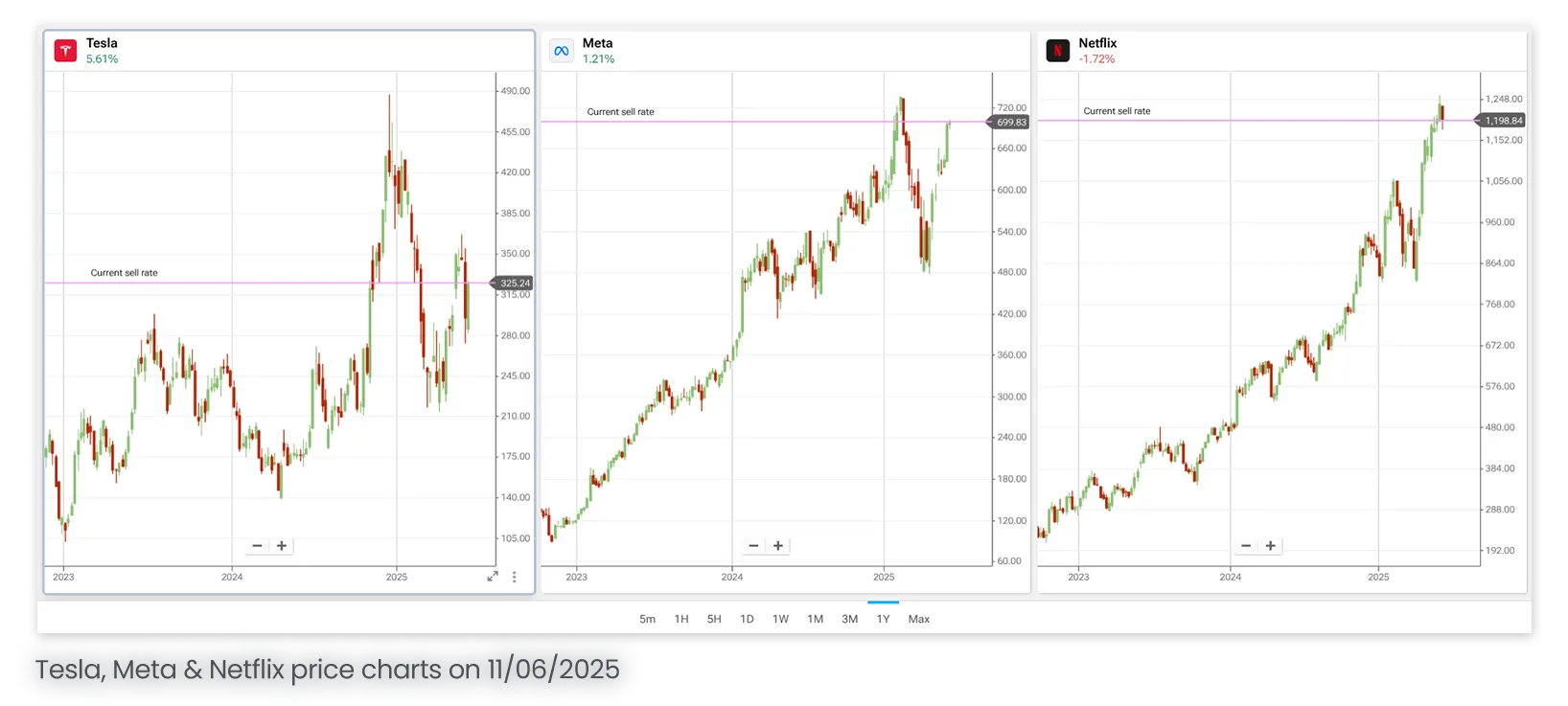The image size is (1568, 706).
Task: Zoom out the Netflix chart with minus
Action: click(1246, 546)
